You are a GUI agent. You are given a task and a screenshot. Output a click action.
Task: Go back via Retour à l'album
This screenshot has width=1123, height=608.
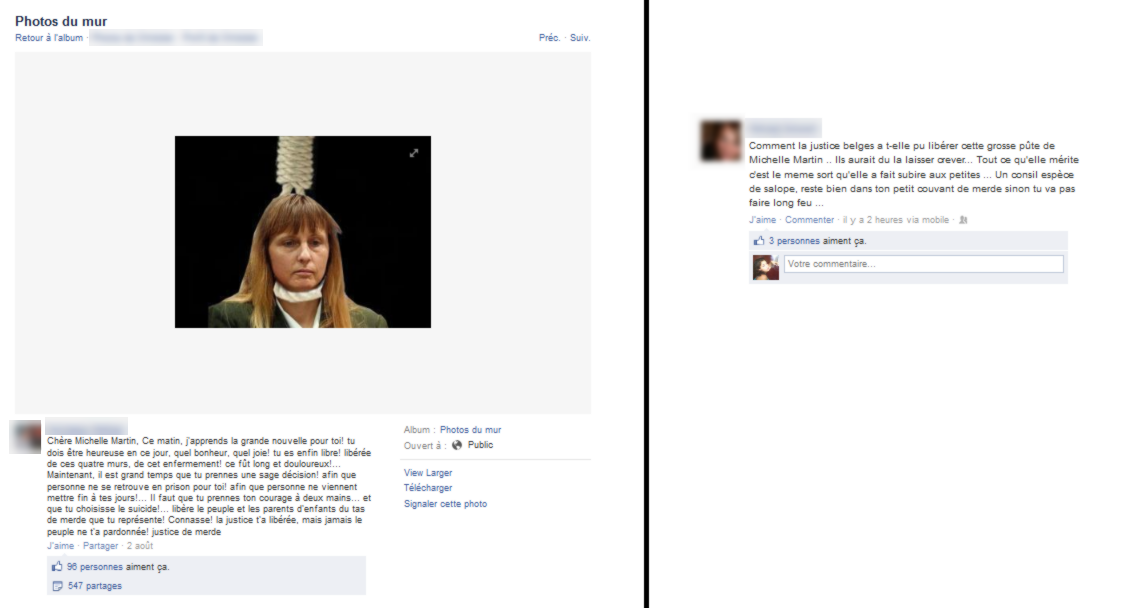pos(49,38)
